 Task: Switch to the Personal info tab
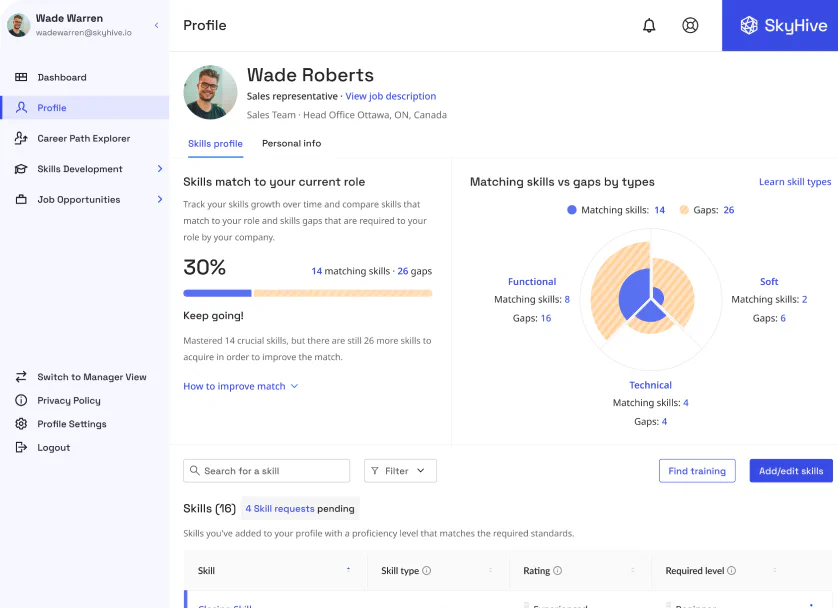tap(291, 143)
